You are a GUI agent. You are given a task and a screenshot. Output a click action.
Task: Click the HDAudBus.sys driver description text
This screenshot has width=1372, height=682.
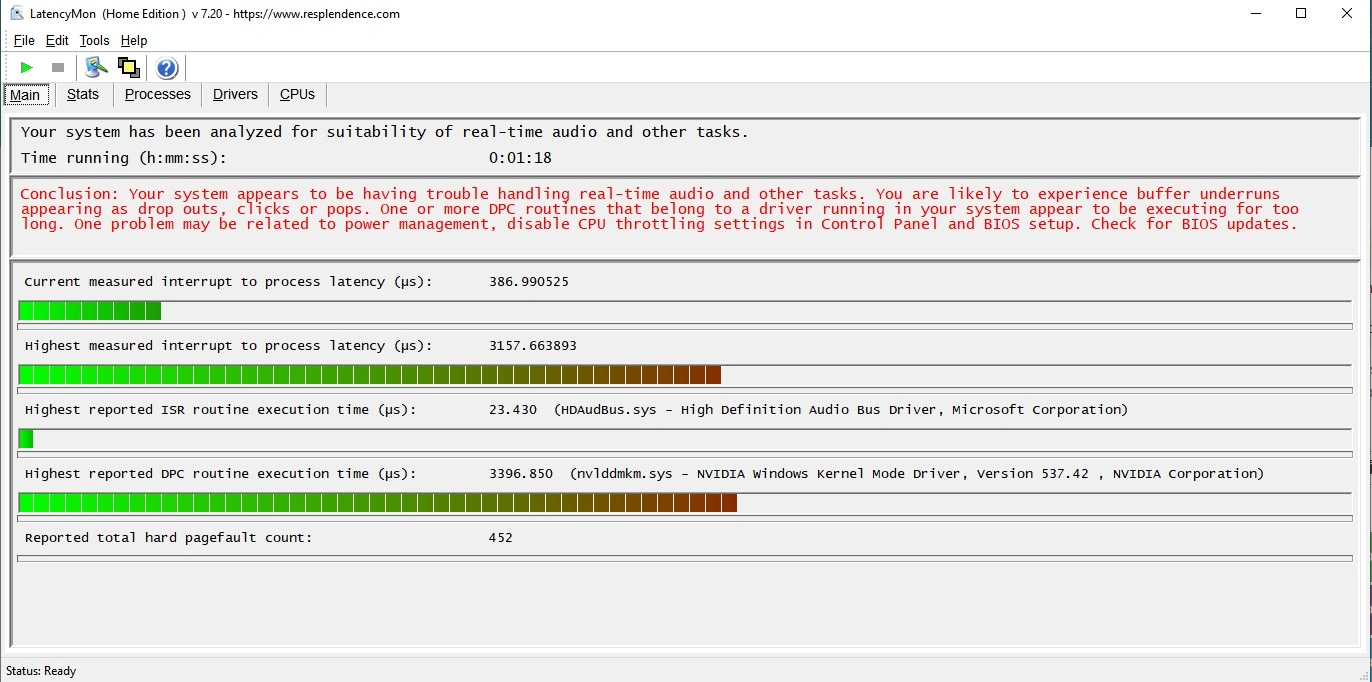click(x=841, y=410)
